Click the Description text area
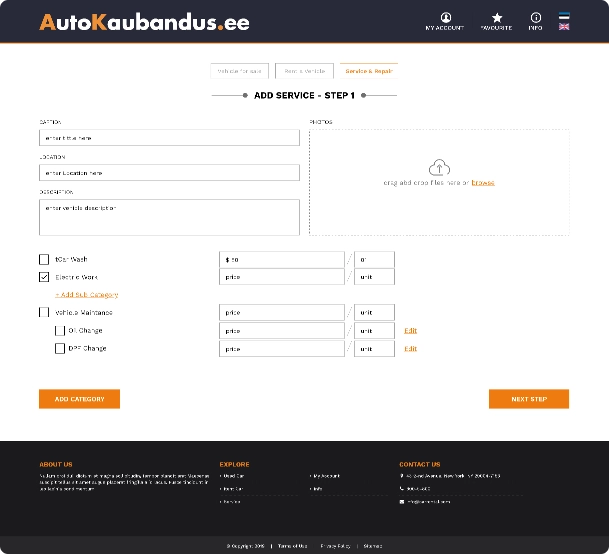Image resolution: width=609 pixels, height=554 pixels. click(169, 217)
